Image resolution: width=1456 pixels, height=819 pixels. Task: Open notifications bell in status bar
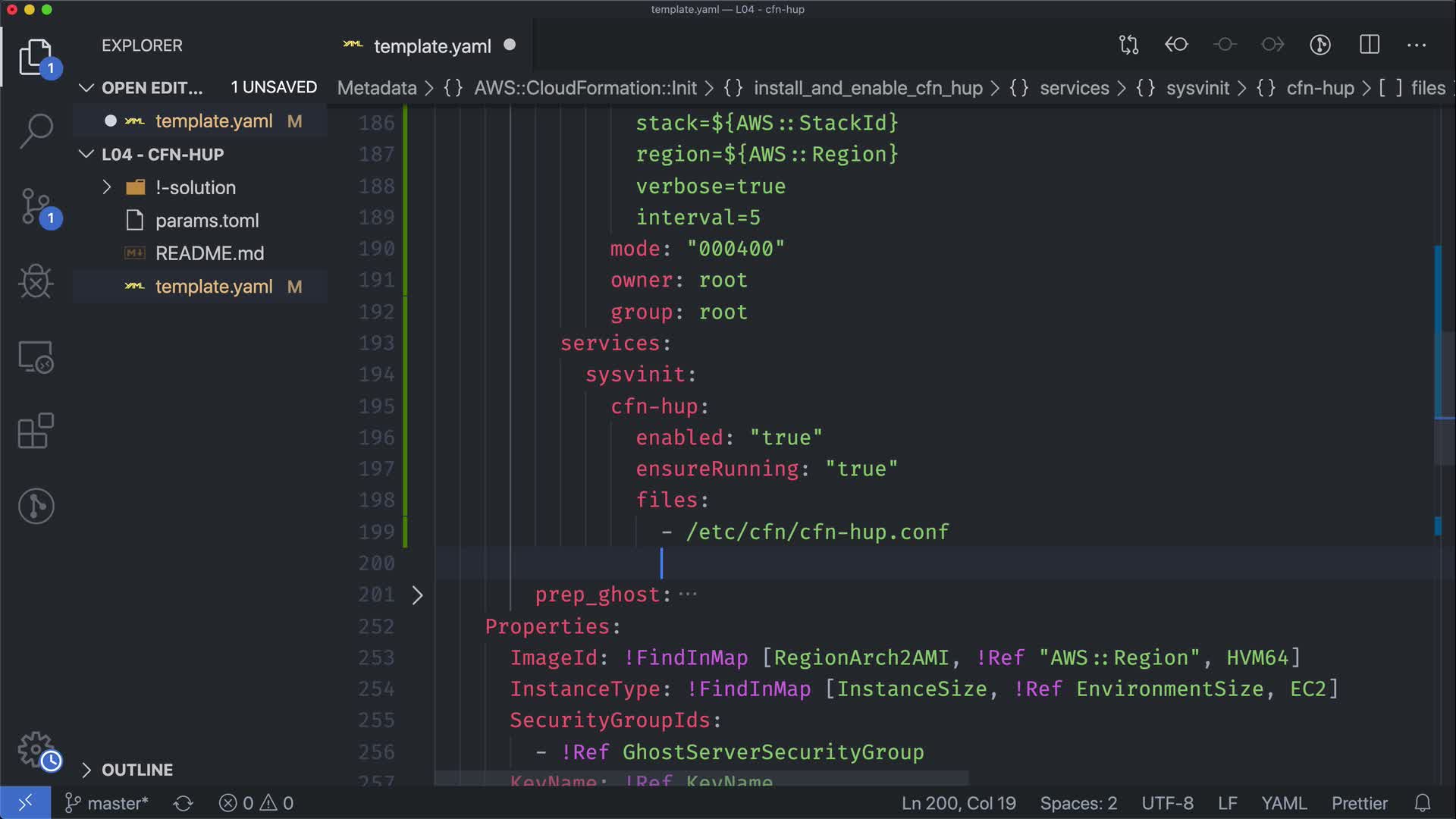point(1423,803)
